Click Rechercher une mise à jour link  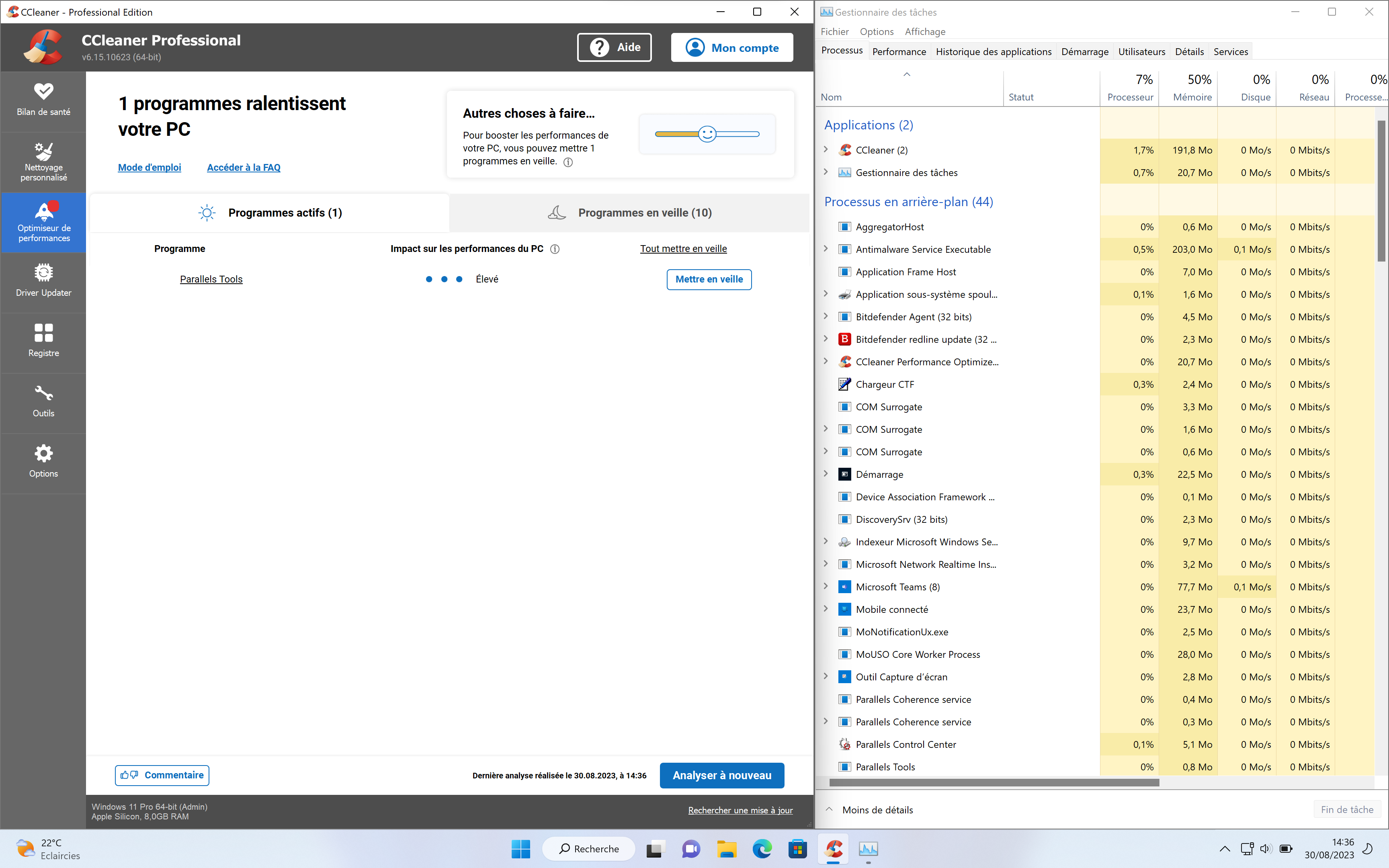[740, 810]
